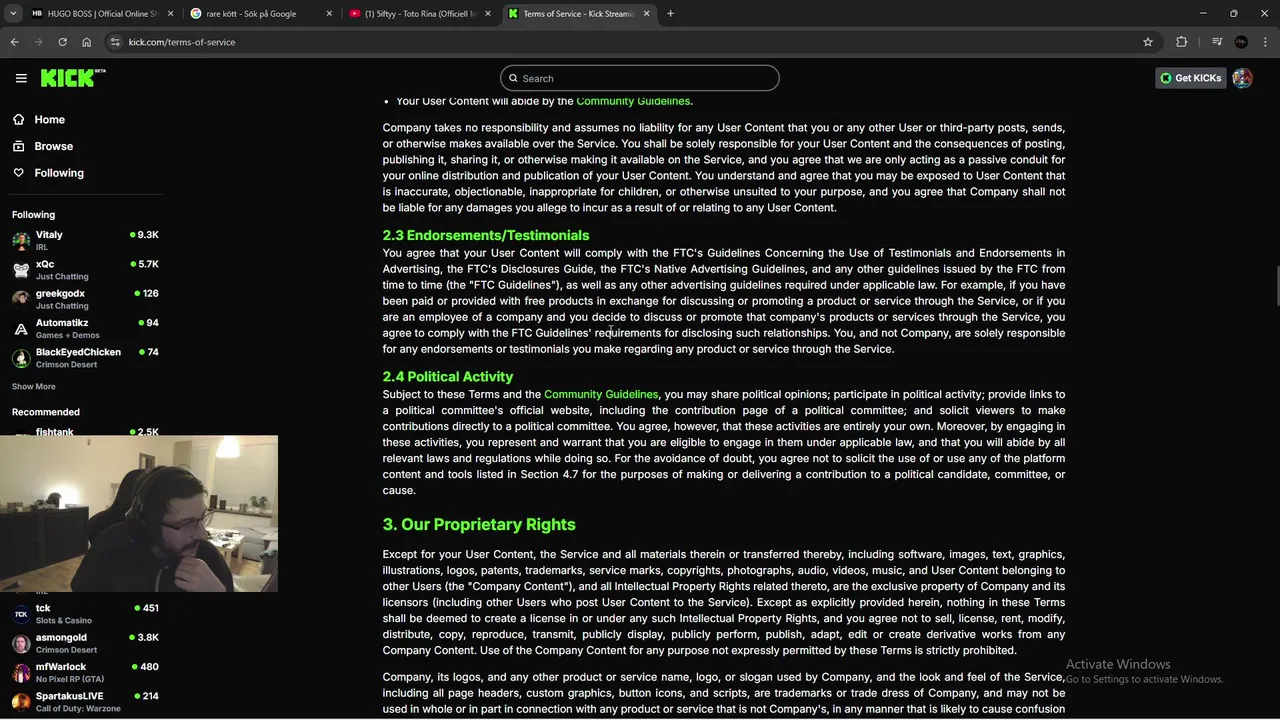This screenshot has height=720, width=1280.
Task: Open xQc's channel in Following
Action: [84, 270]
